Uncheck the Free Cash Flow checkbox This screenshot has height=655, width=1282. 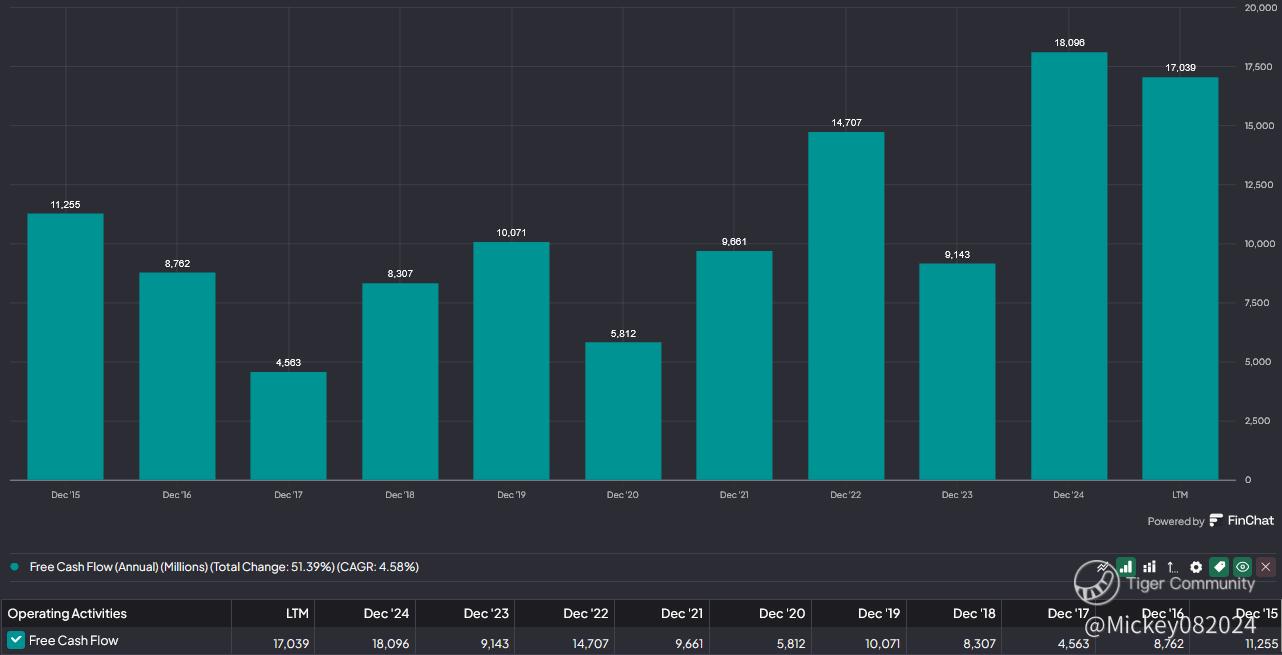[16, 641]
